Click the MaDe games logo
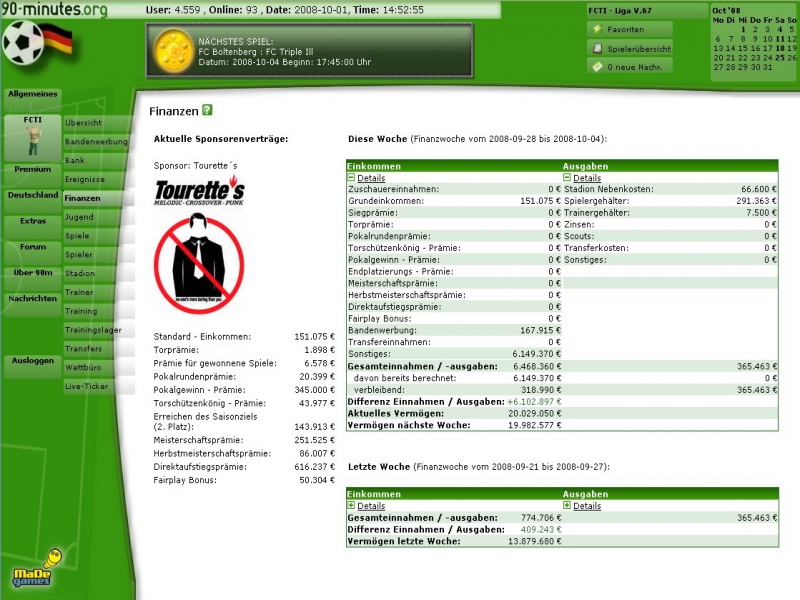 click(38, 568)
